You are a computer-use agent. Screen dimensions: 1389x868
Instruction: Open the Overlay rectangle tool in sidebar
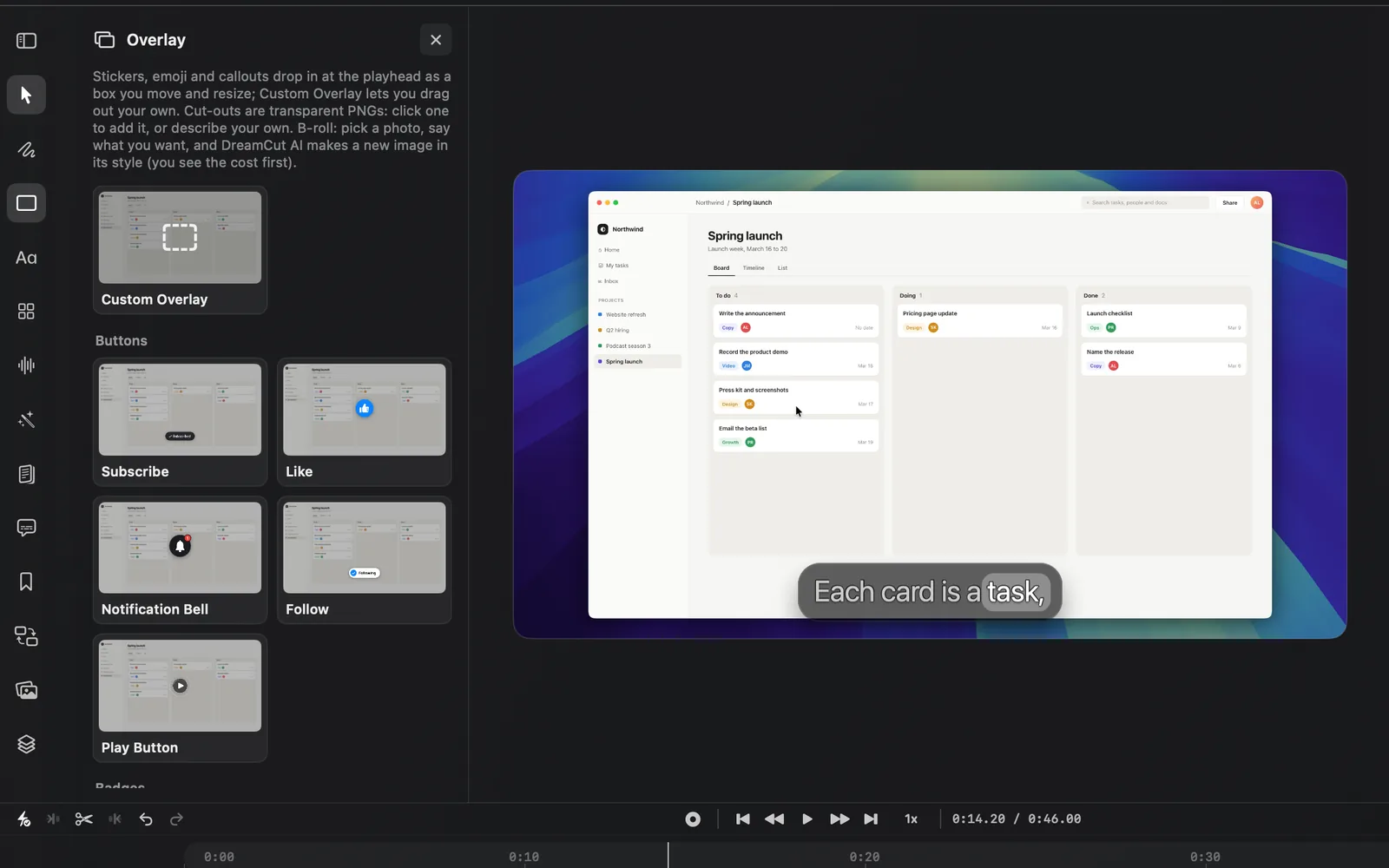tap(26, 203)
